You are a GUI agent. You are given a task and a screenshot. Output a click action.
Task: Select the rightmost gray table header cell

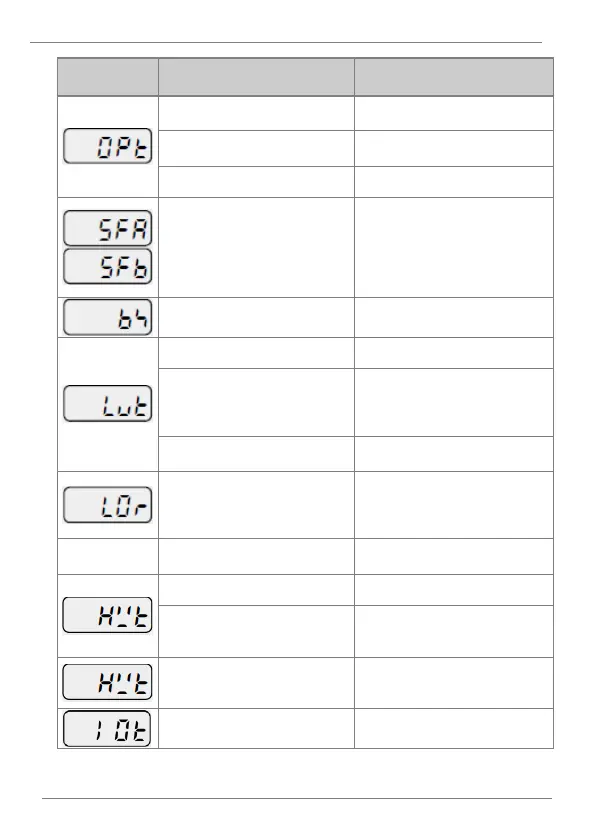point(454,77)
